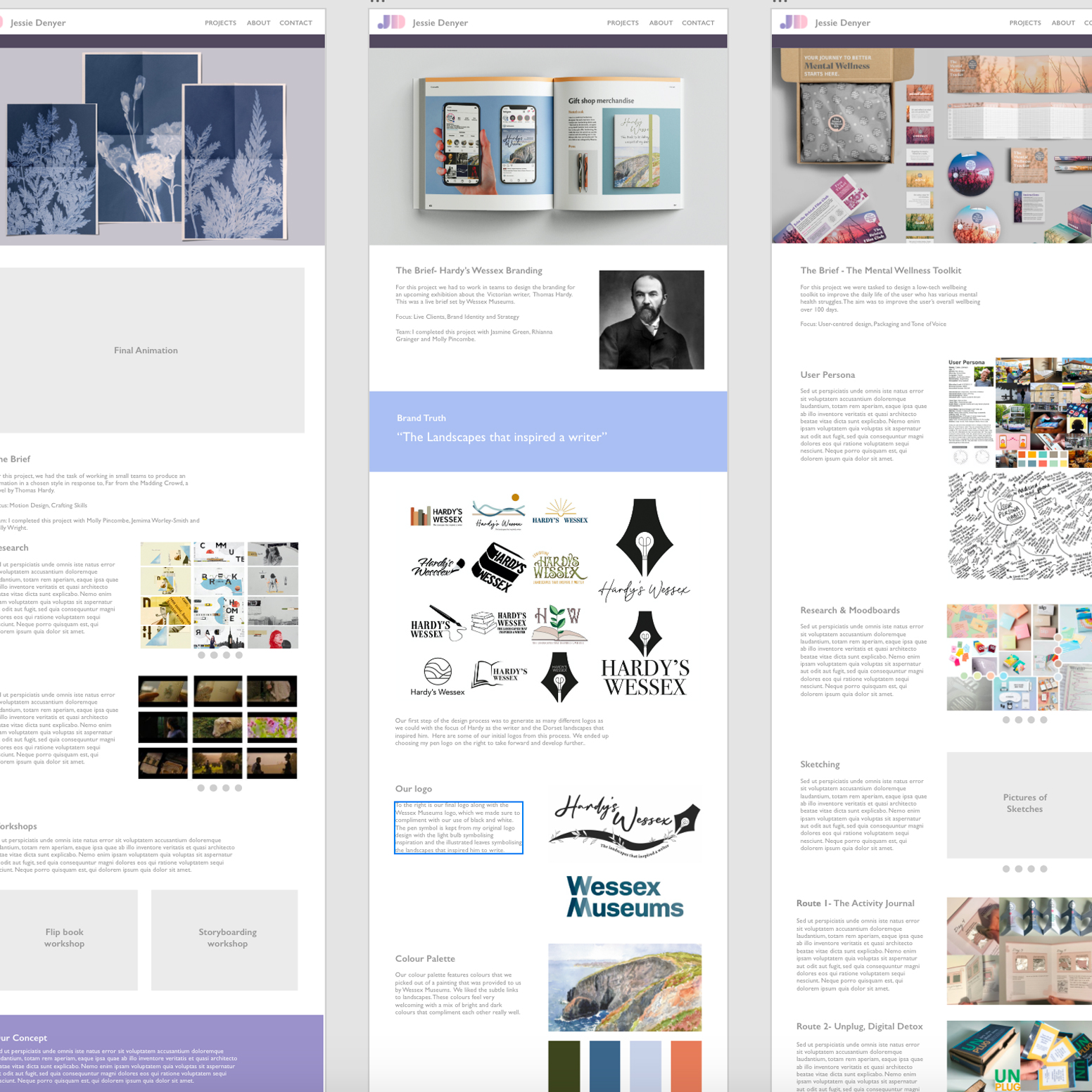
Task: Select the Activity Journal photo
Action: [x=1020, y=951]
